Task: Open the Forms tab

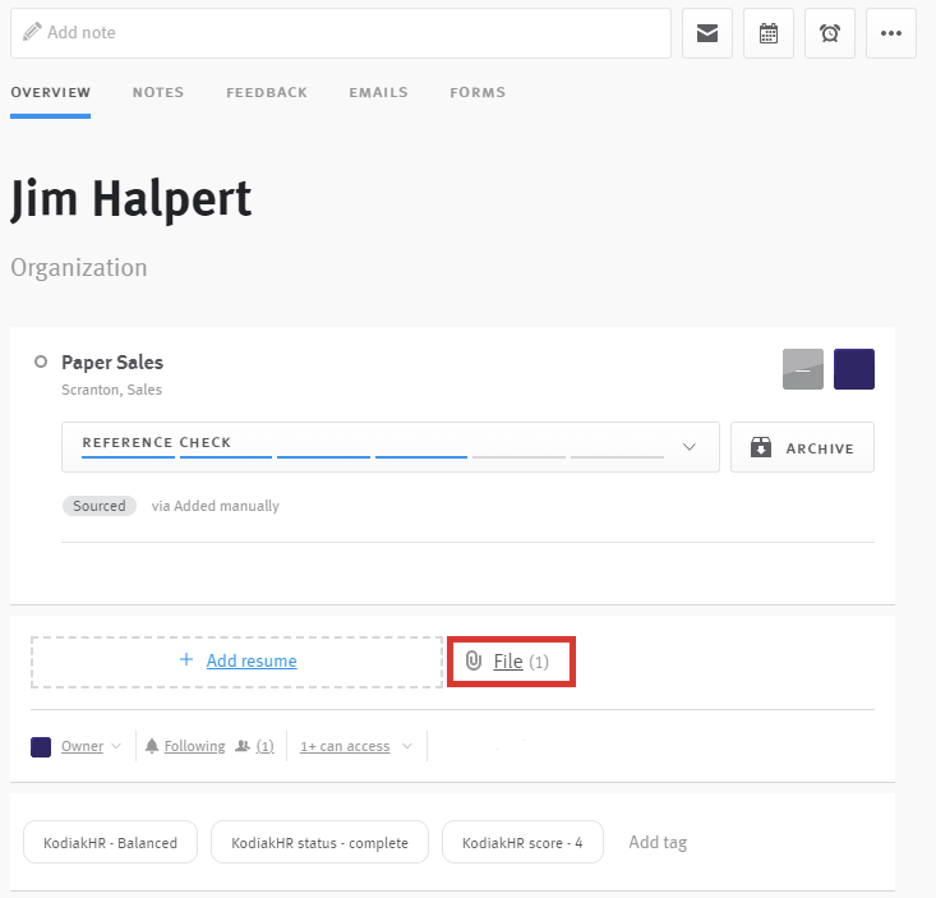Action: pos(478,93)
